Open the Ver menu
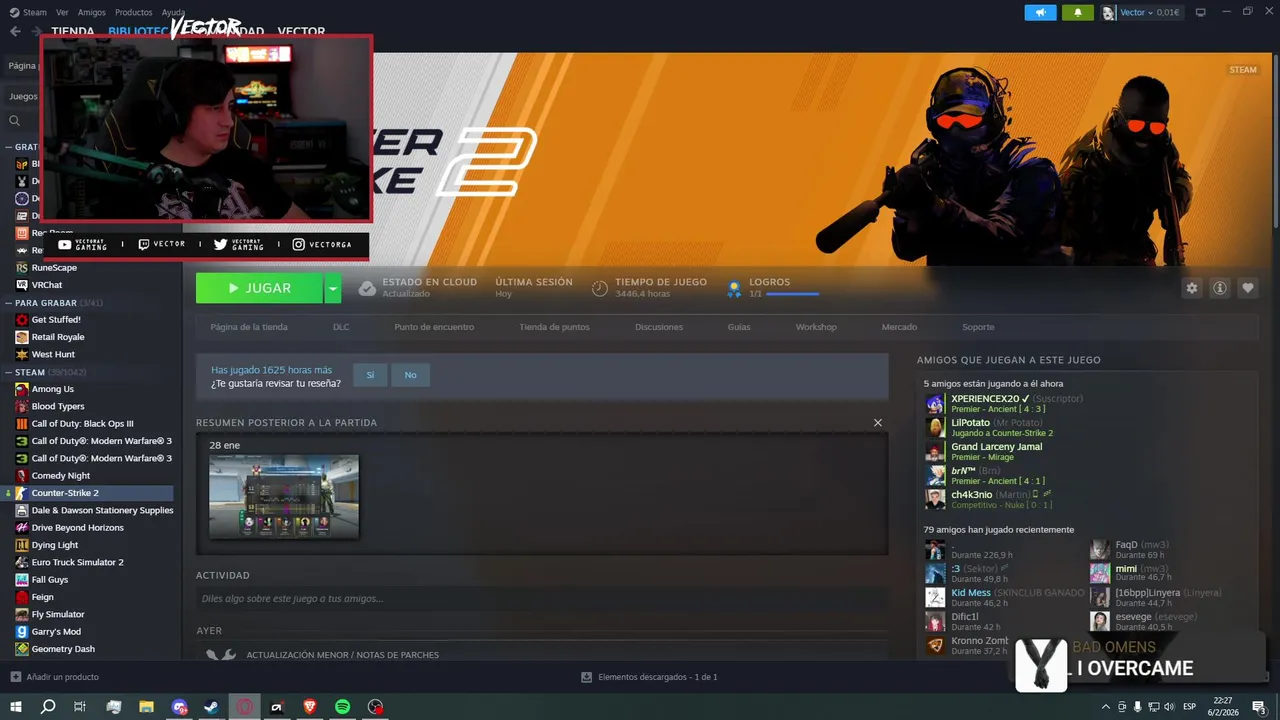The width and height of the screenshot is (1280, 720). (x=63, y=13)
